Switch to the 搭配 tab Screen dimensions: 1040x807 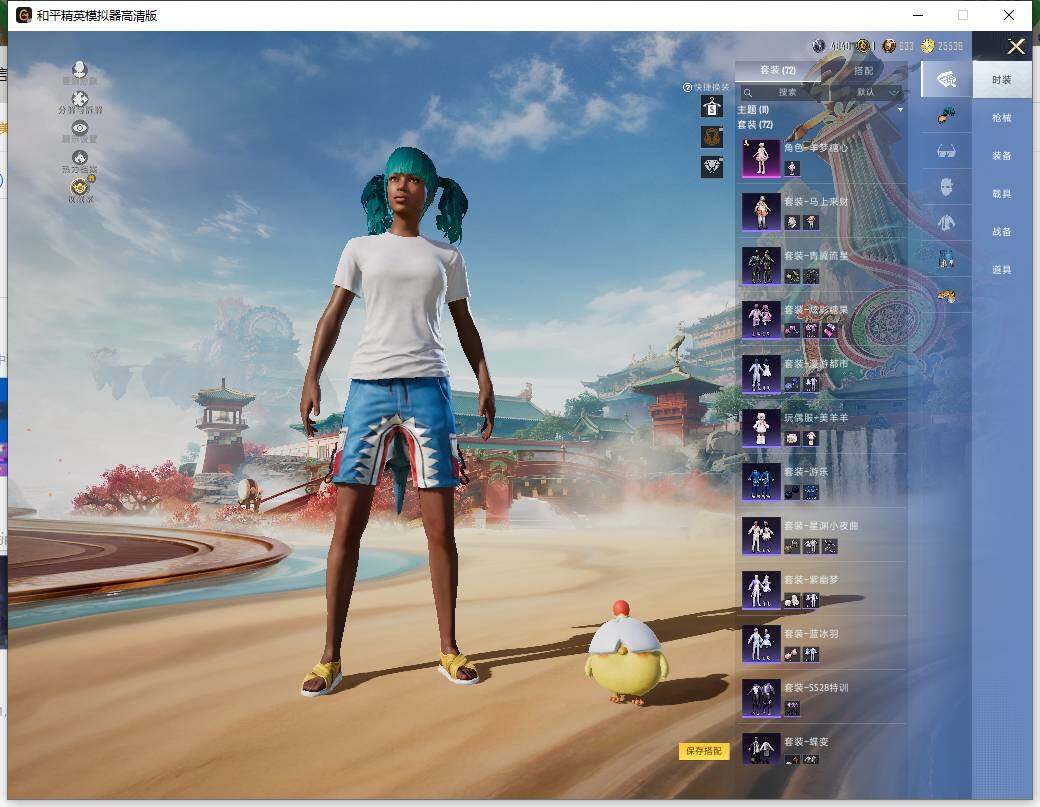(863, 71)
